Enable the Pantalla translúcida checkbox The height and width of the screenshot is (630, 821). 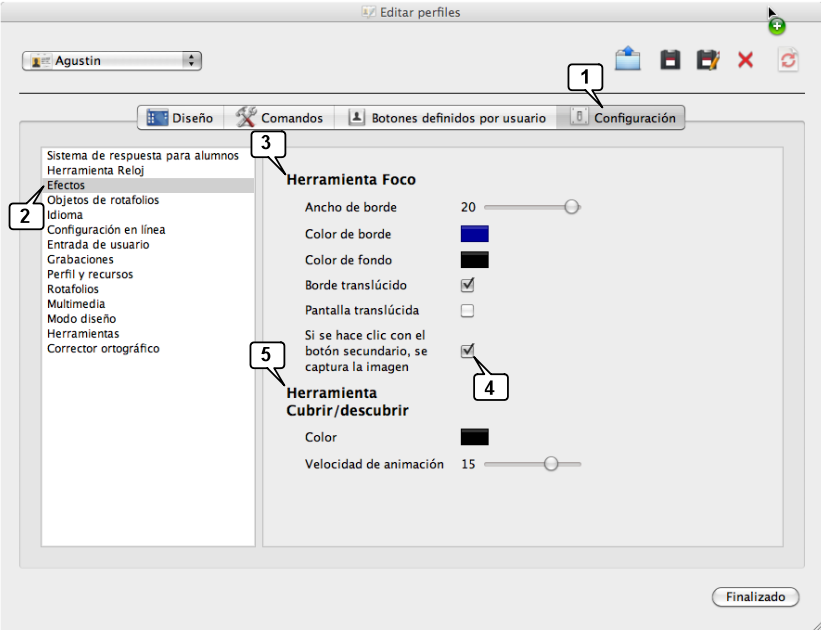[467, 310]
